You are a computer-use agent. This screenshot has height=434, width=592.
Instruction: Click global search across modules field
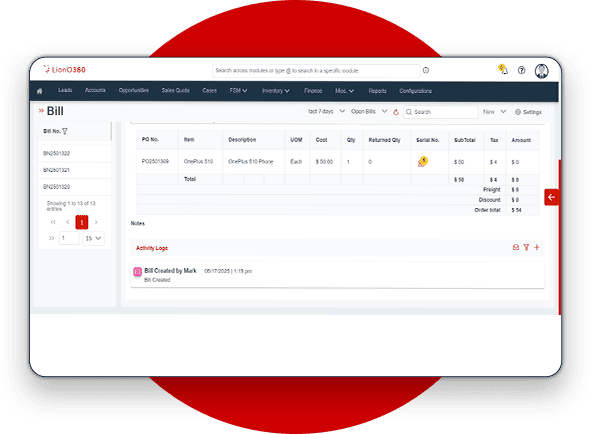[316, 71]
